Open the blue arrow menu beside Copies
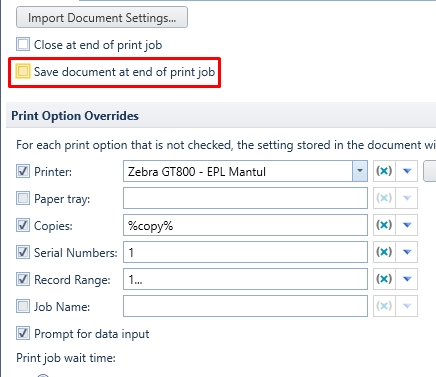 (x=407, y=225)
